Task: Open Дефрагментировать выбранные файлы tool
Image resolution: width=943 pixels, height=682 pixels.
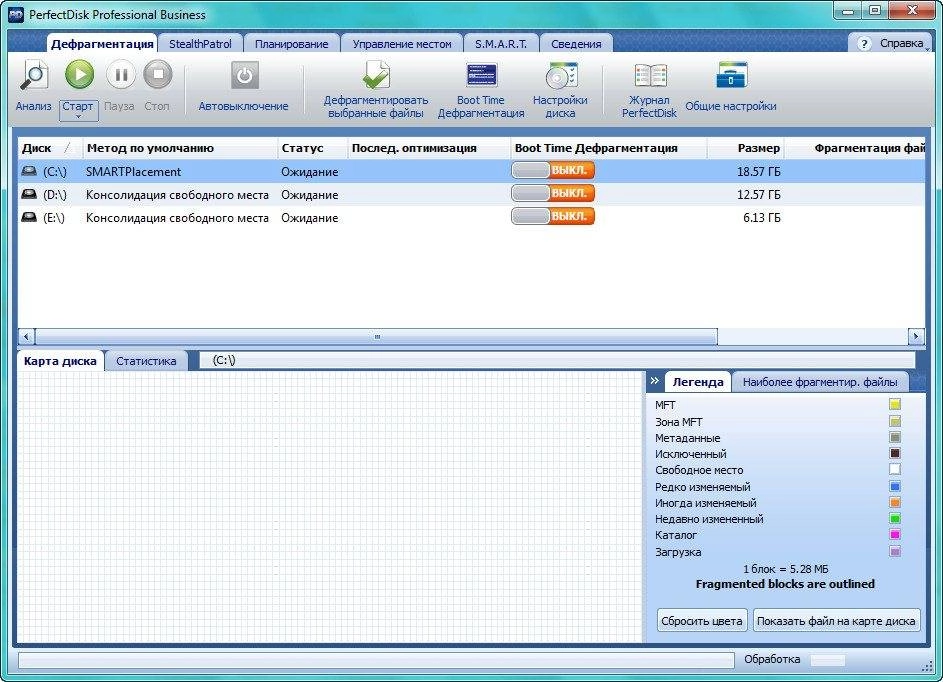Action: point(376,75)
